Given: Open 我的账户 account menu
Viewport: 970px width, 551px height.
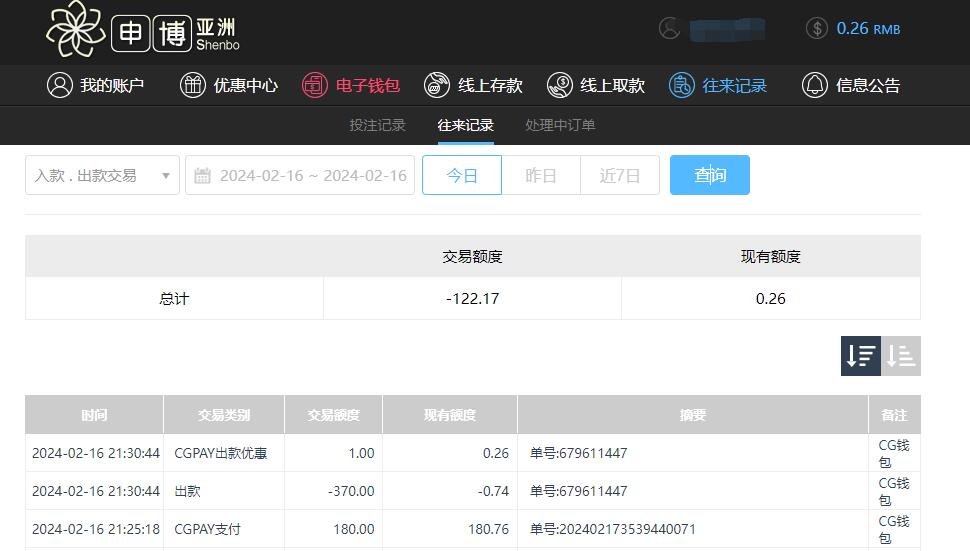Looking at the screenshot, I should click(x=96, y=86).
